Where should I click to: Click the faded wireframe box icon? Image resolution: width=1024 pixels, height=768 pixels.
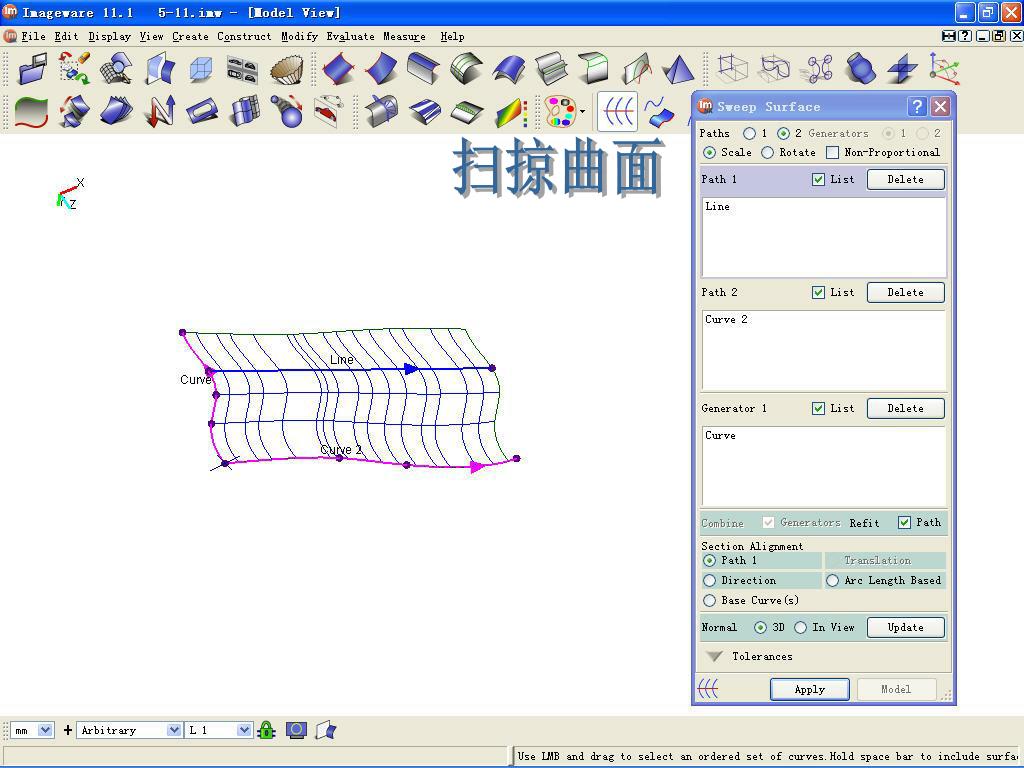[731, 69]
